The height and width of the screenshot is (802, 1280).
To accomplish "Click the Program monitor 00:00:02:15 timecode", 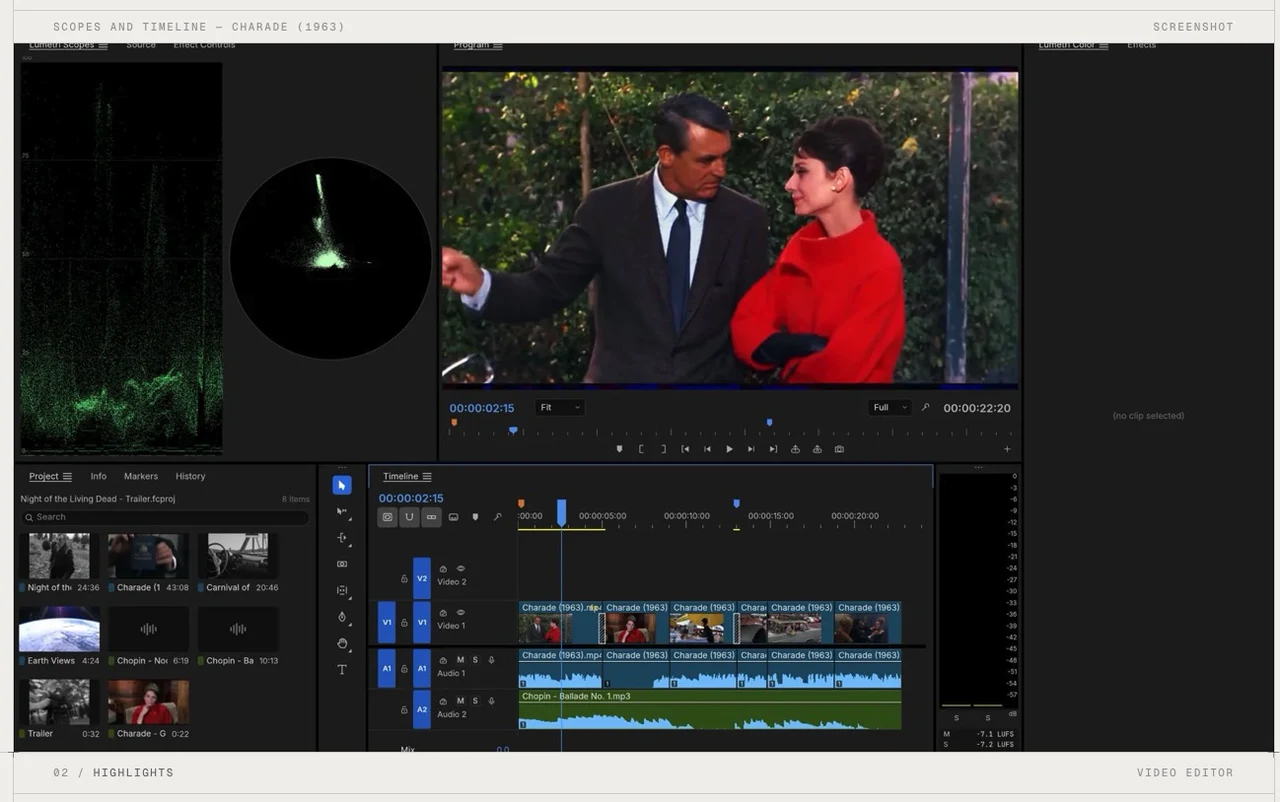I will pos(481,408).
